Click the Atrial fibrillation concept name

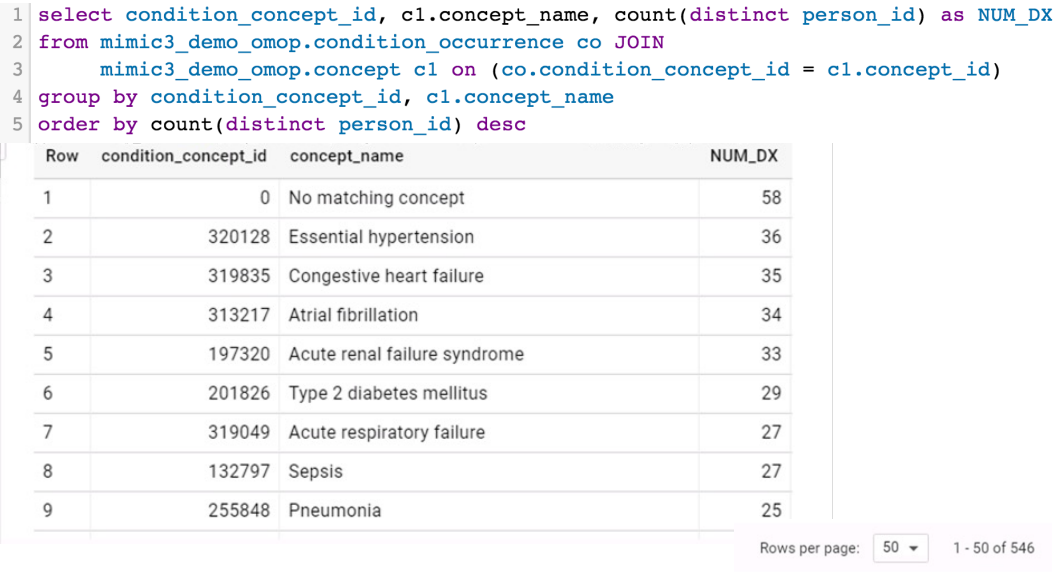click(x=353, y=315)
